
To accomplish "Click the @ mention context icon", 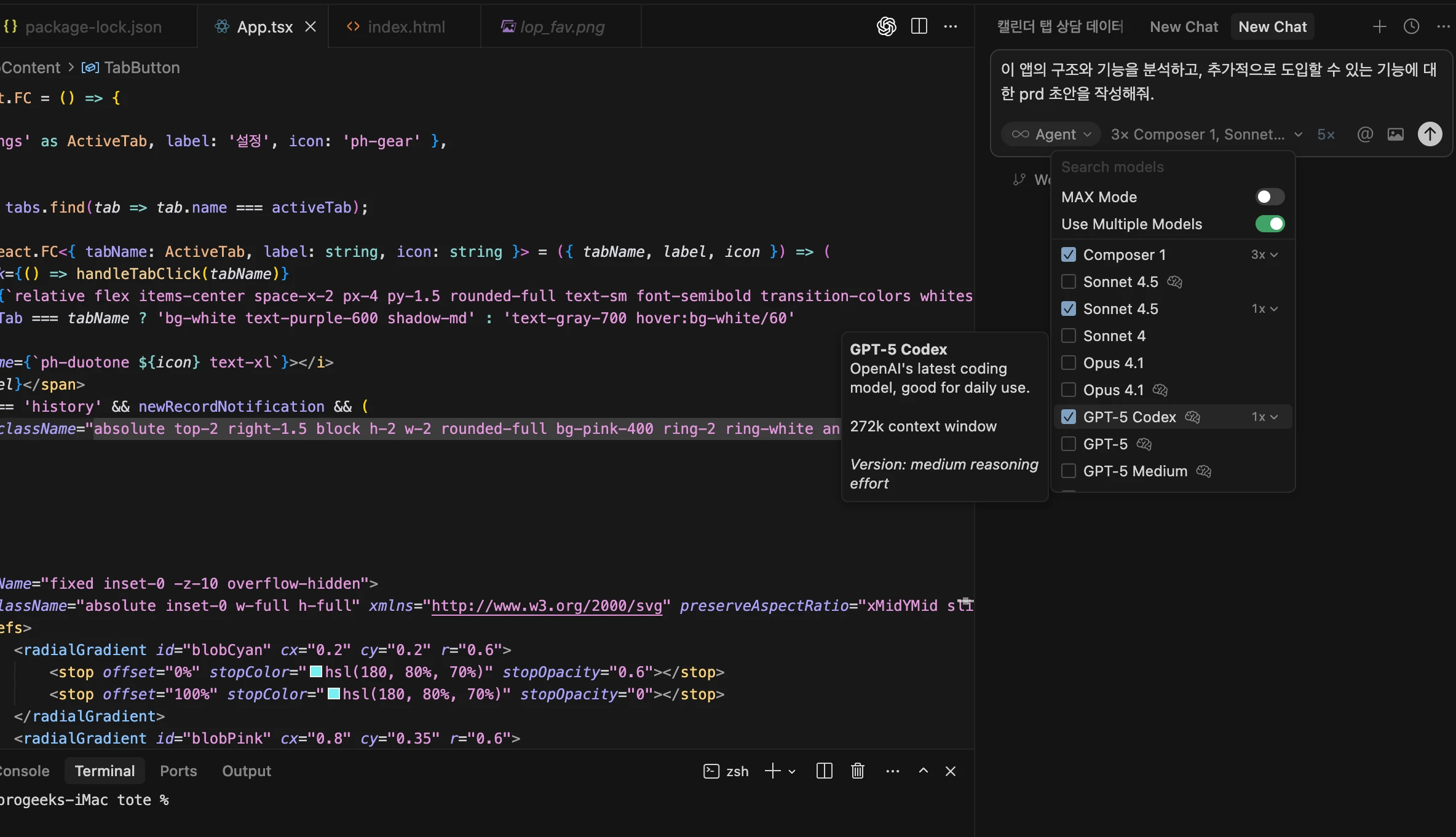I will 1364,134.
